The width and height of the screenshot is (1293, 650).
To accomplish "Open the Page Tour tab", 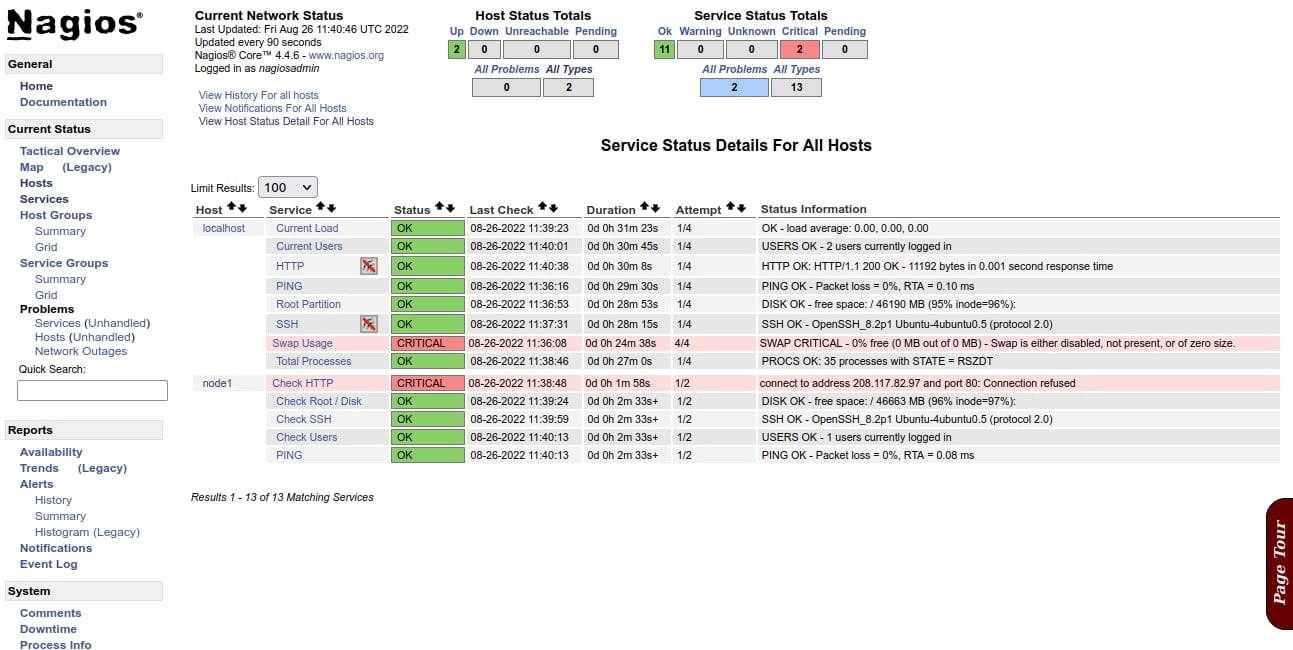I will 1279,563.
